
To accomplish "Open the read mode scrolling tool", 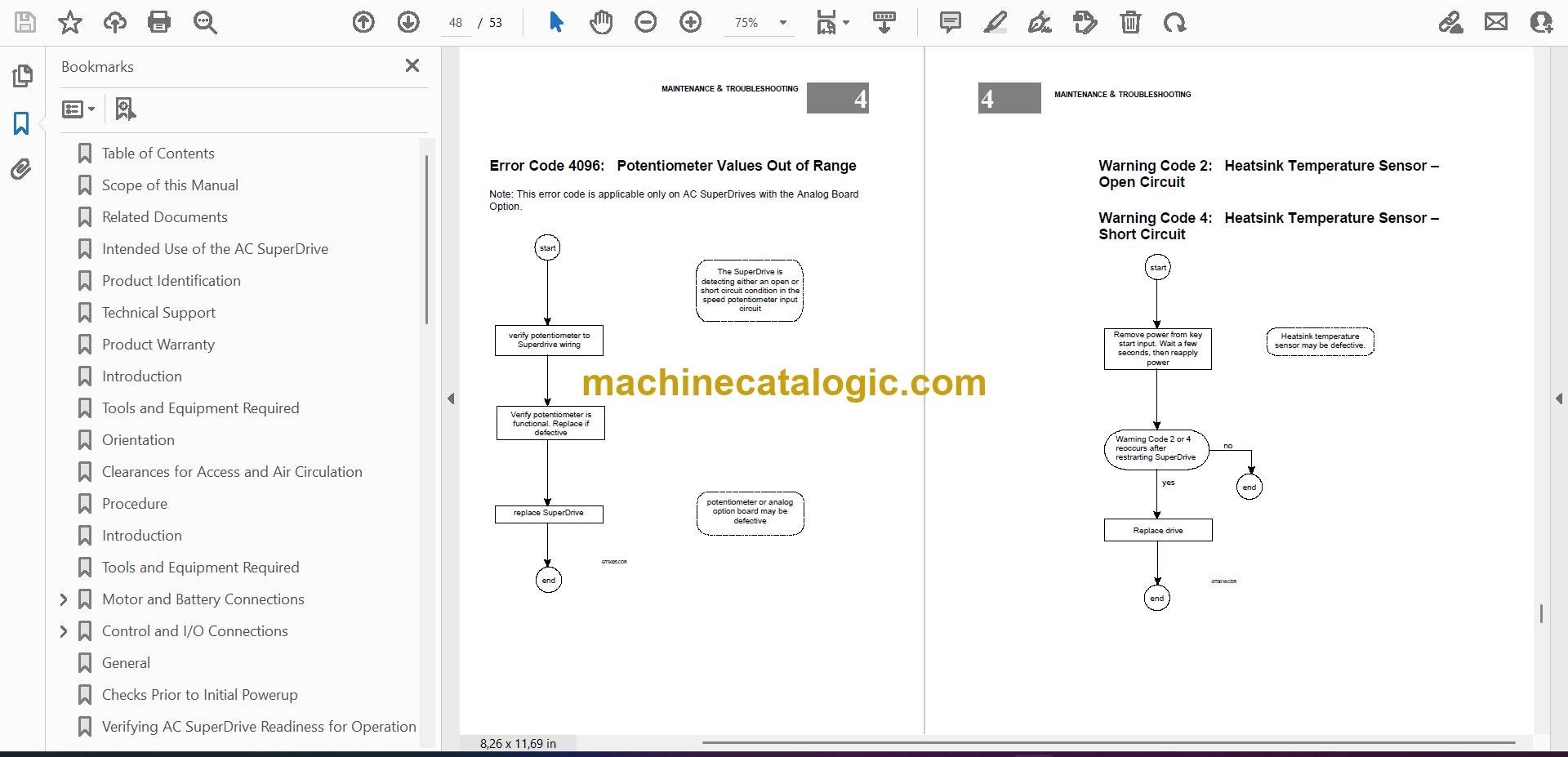I will tap(884, 22).
